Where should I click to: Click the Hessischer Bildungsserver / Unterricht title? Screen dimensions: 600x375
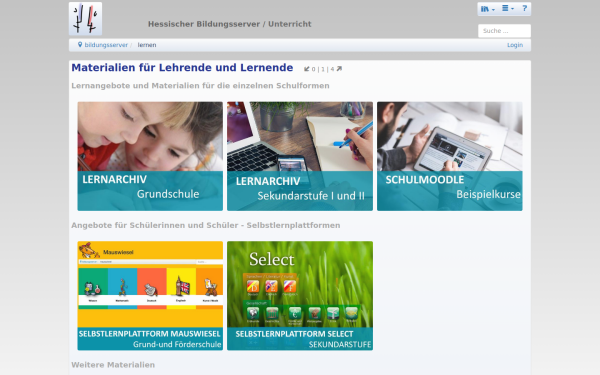[x=230, y=24]
